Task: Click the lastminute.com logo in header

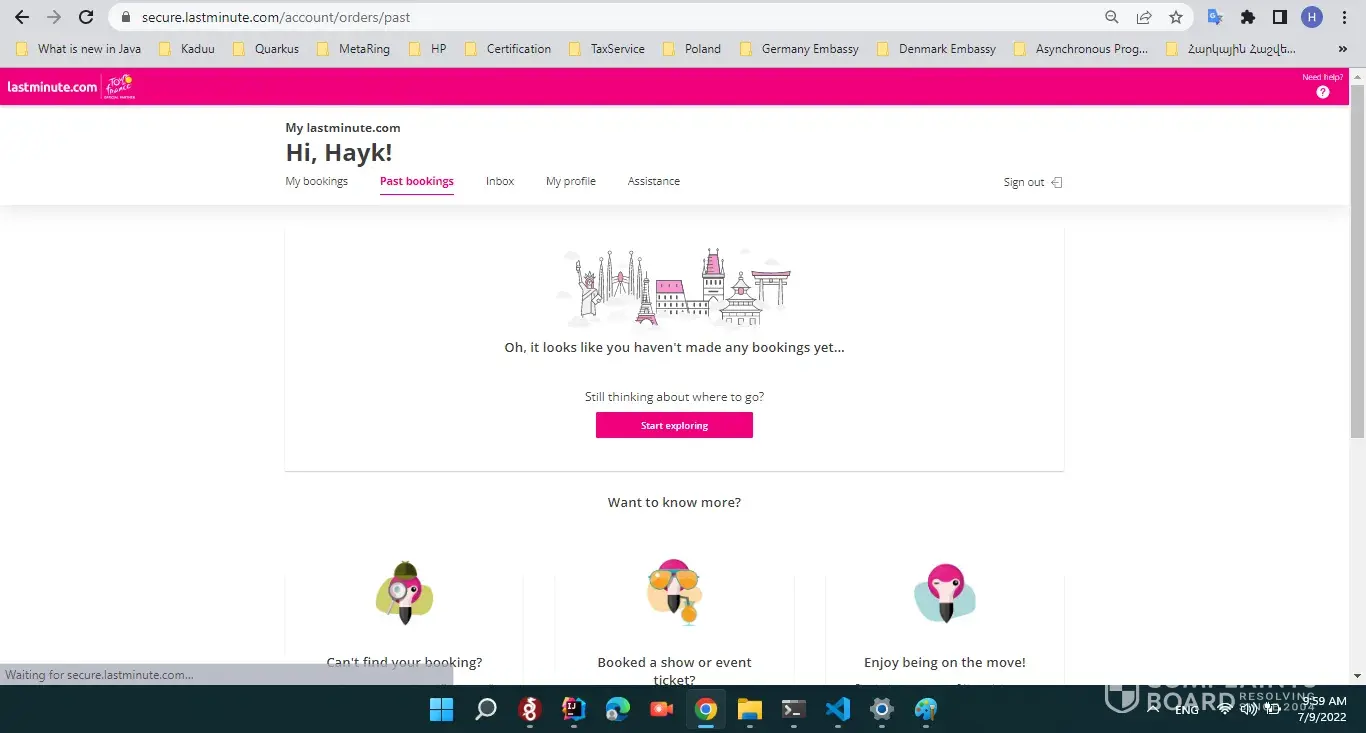Action: tap(52, 87)
